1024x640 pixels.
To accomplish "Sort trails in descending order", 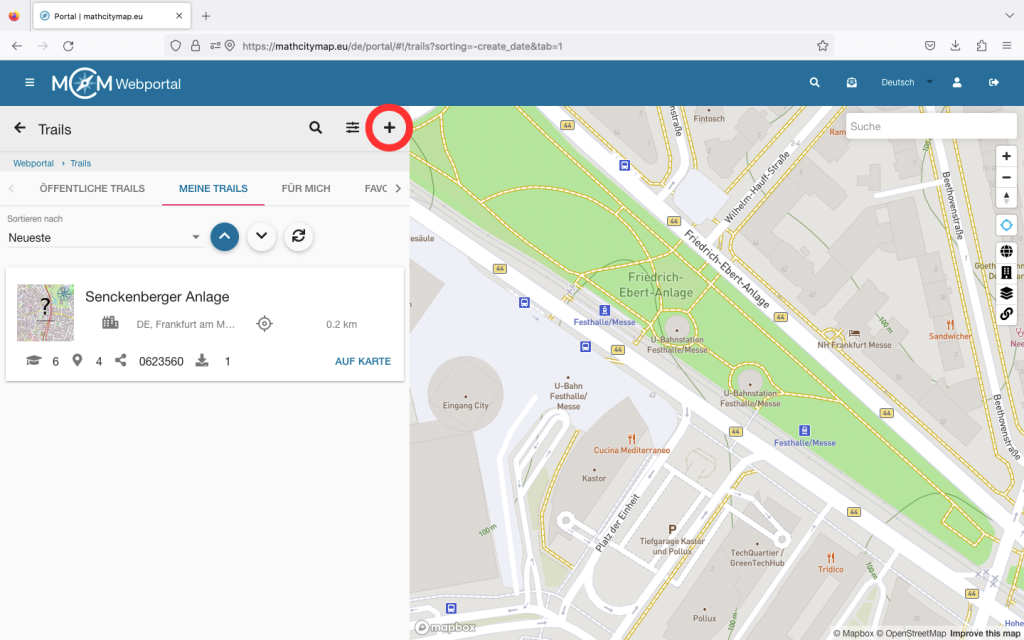I will [261, 236].
